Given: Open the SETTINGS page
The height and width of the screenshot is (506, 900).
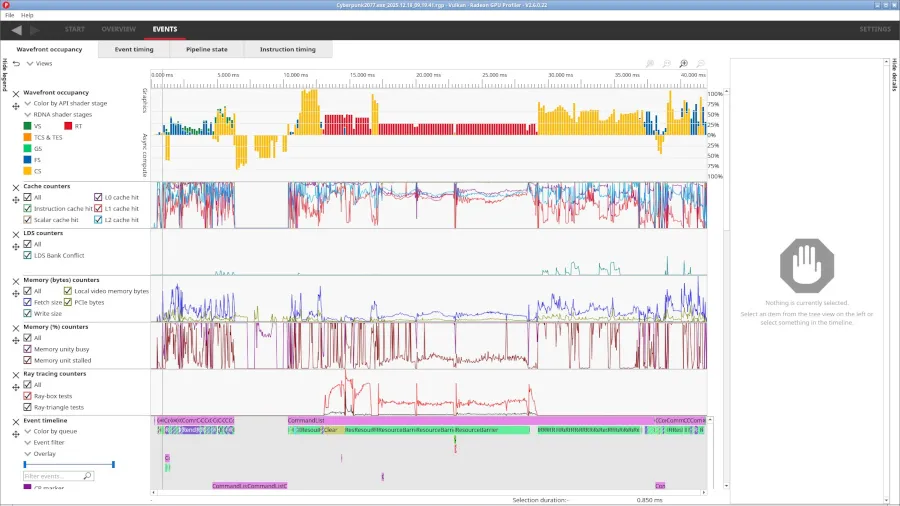Looking at the screenshot, I should [x=874, y=30].
